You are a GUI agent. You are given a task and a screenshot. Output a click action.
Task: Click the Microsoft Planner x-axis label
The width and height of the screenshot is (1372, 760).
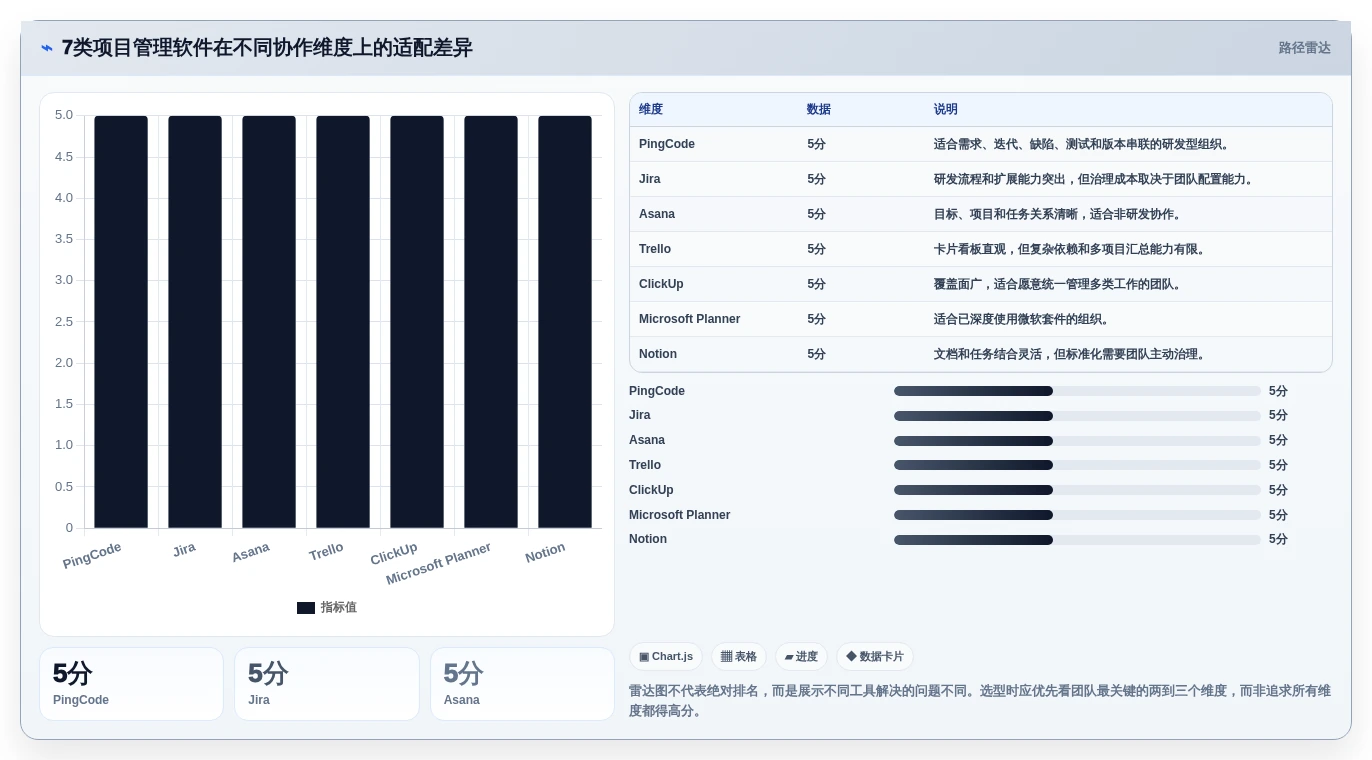click(438, 564)
